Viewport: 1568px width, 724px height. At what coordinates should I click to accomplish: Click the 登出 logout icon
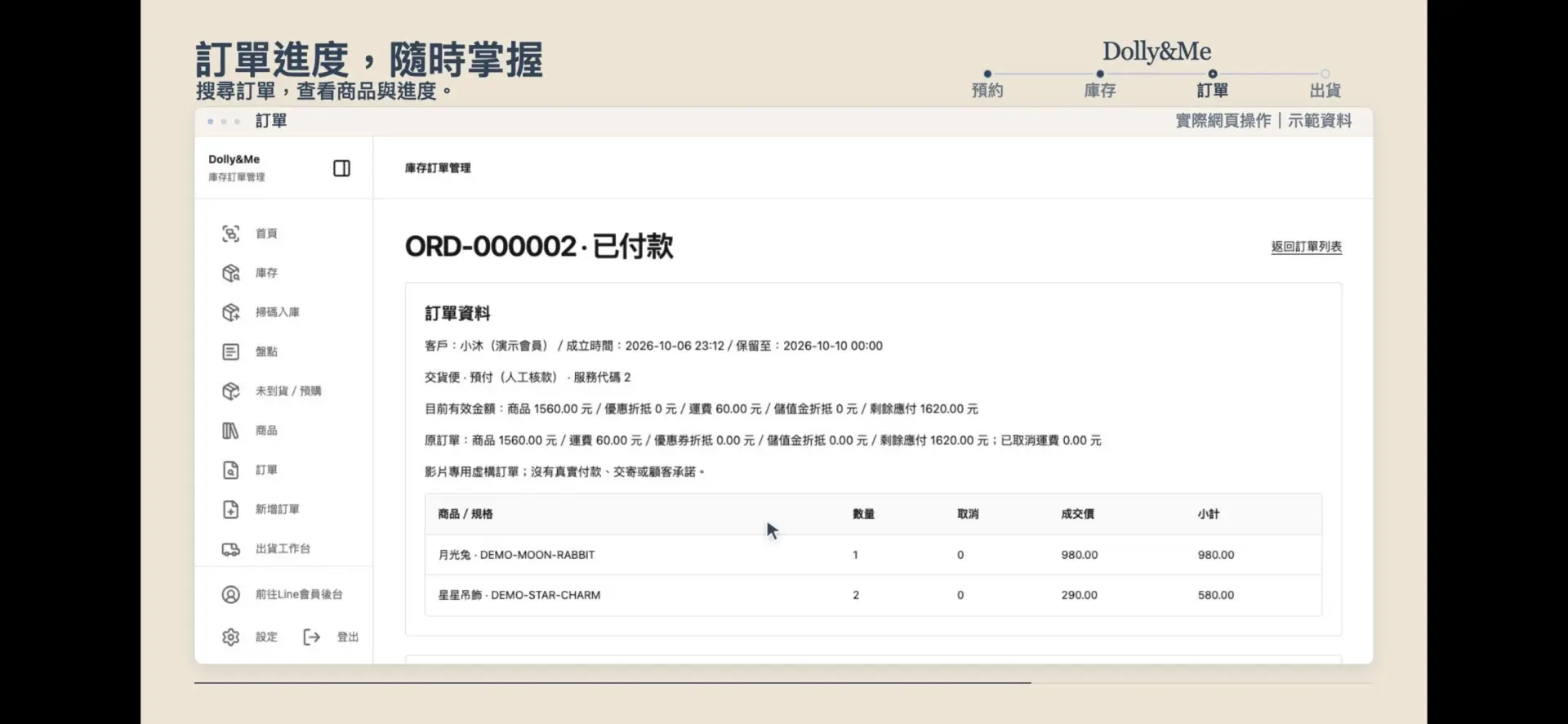click(x=311, y=637)
